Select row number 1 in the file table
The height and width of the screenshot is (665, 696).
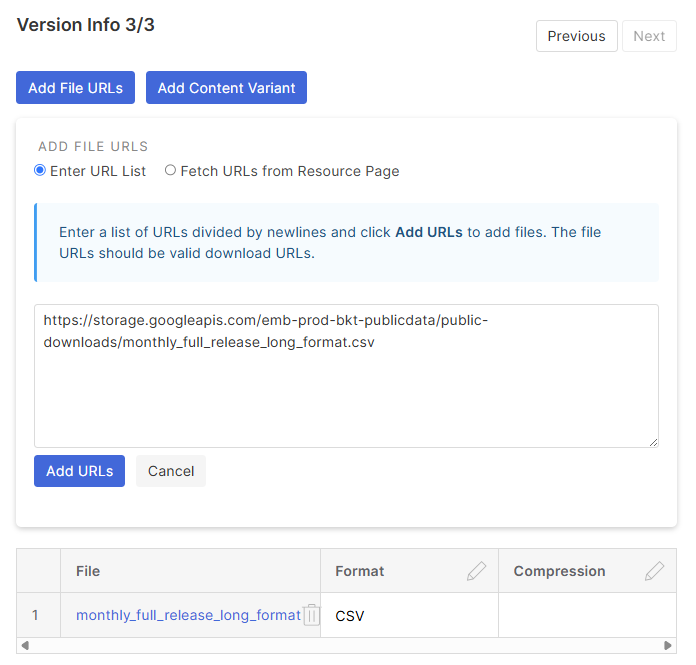tap(35, 615)
